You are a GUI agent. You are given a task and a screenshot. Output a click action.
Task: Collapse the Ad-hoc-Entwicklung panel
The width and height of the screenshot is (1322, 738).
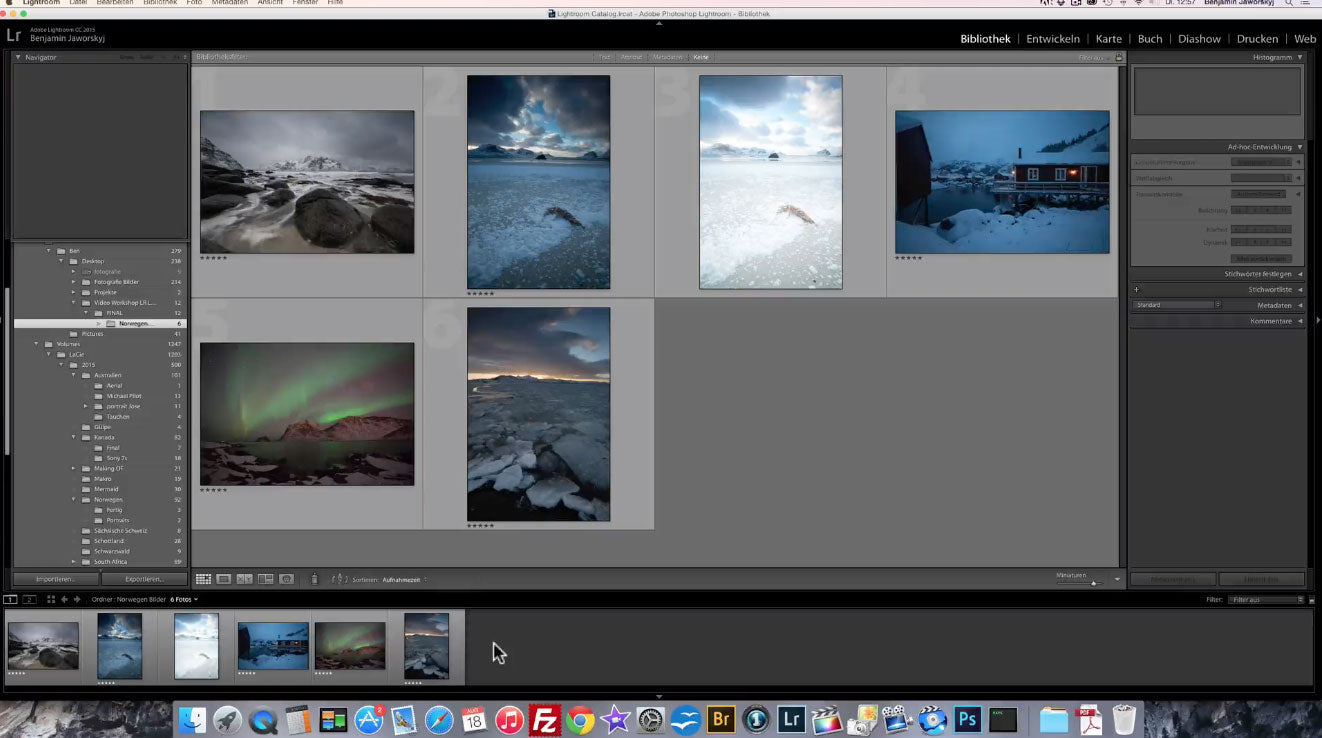[1300, 147]
